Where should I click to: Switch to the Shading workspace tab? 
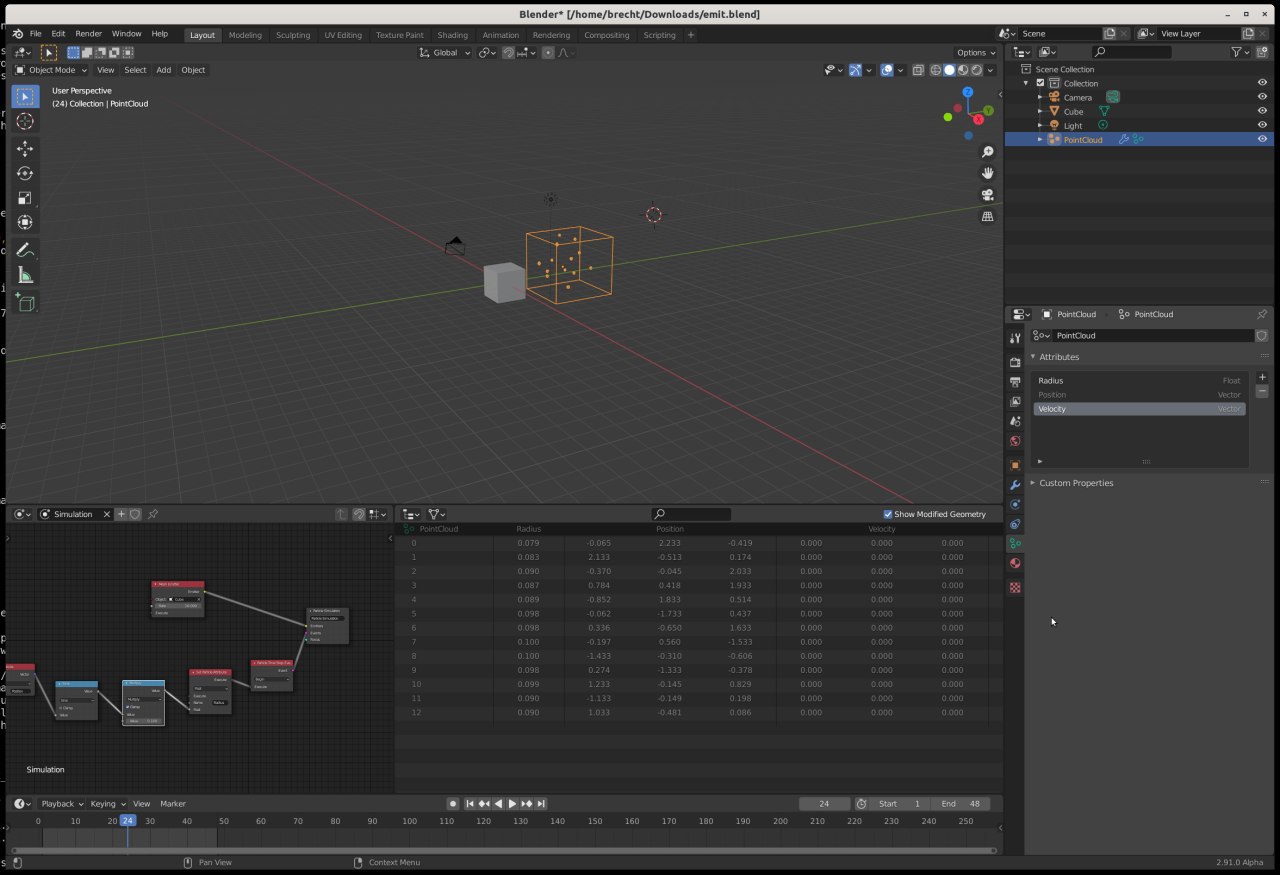[x=453, y=35]
